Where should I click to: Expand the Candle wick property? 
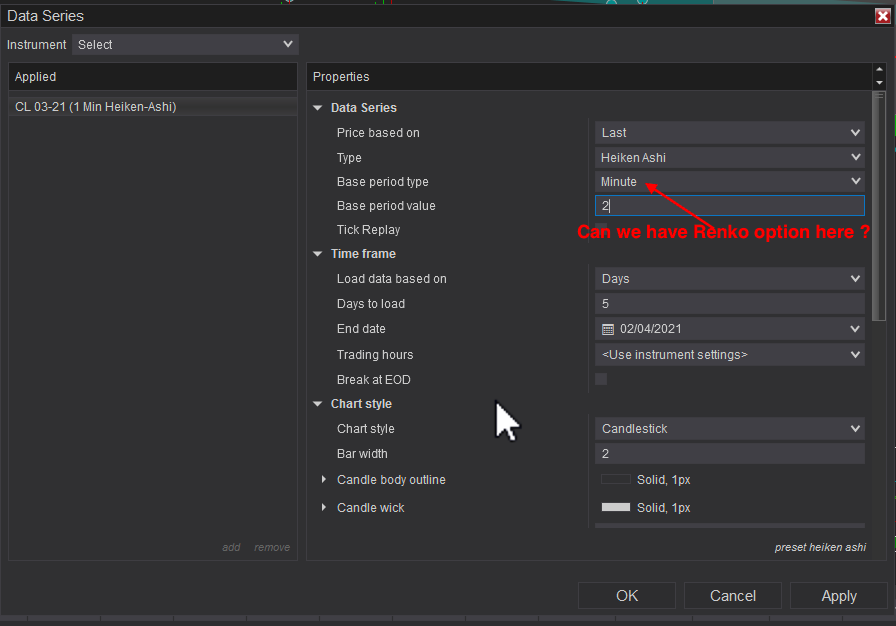(x=324, y=507)
